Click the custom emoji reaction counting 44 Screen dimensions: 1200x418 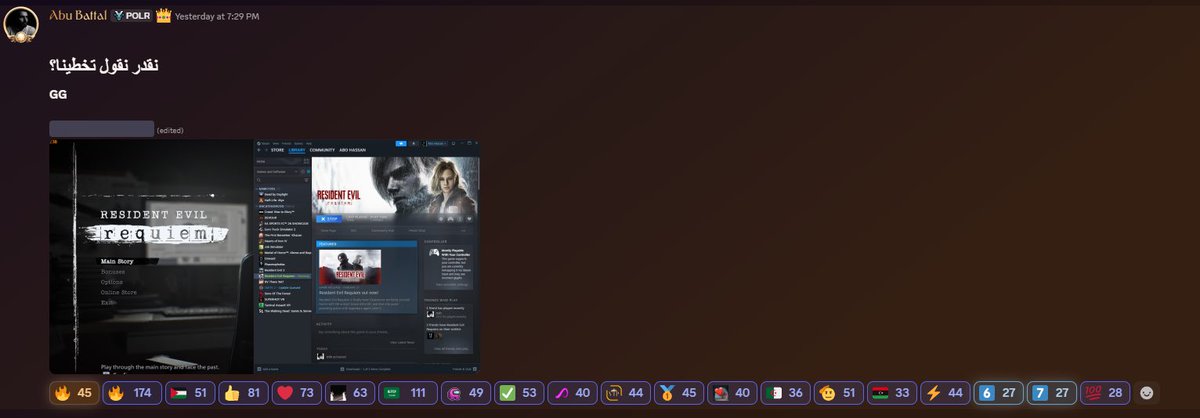(x=626, y=393)
